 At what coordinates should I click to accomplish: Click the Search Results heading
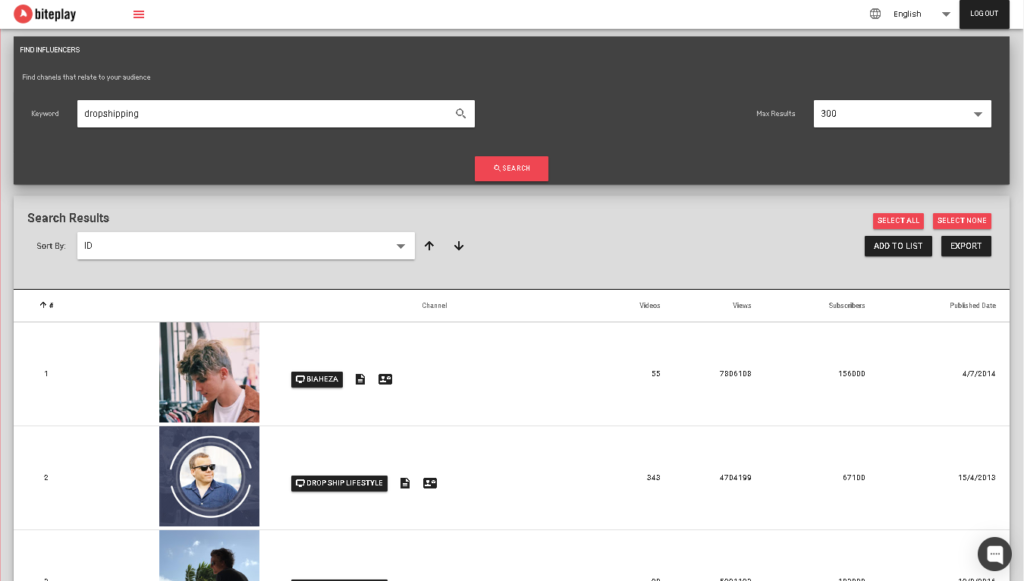(68, 218)
